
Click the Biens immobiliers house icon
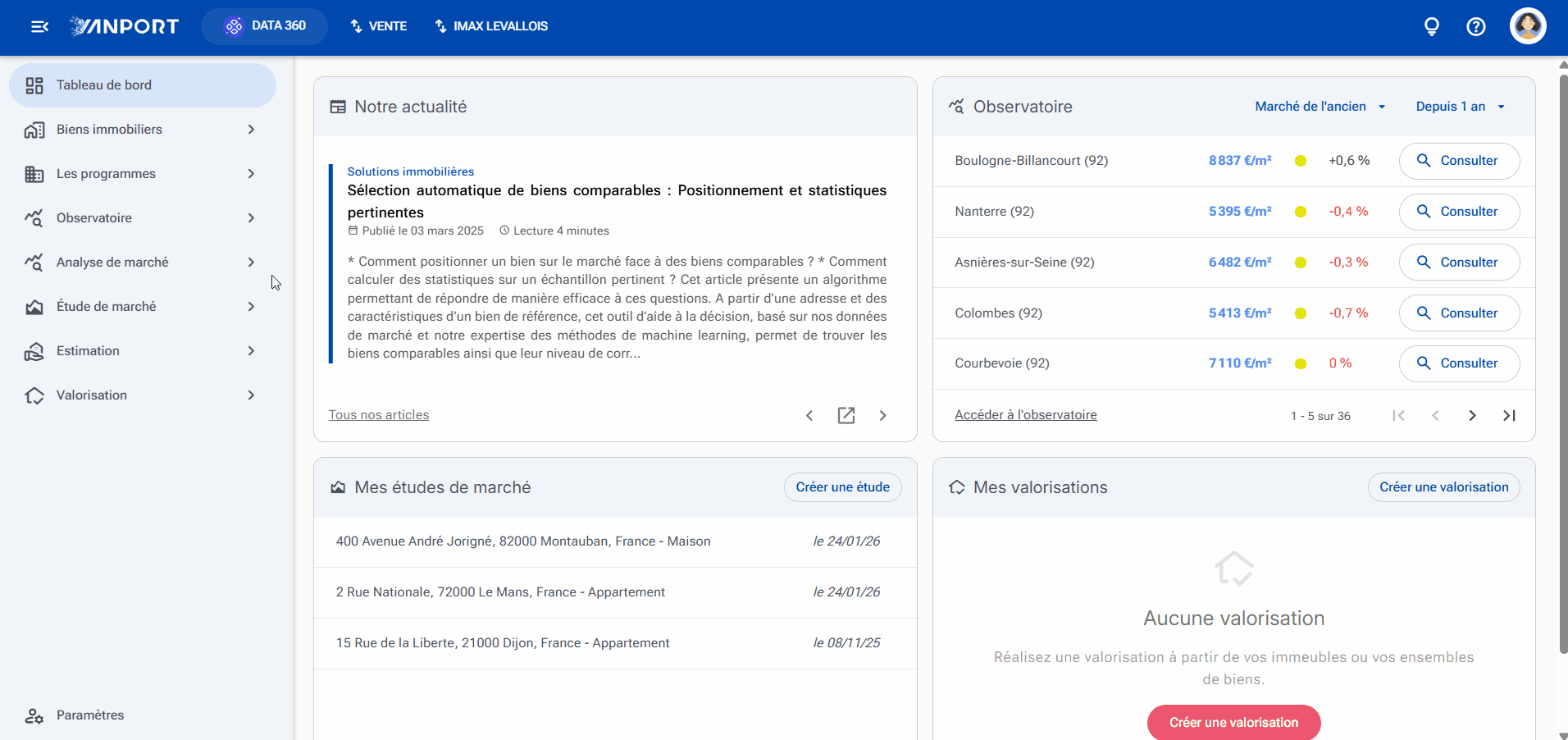(34, 130)
